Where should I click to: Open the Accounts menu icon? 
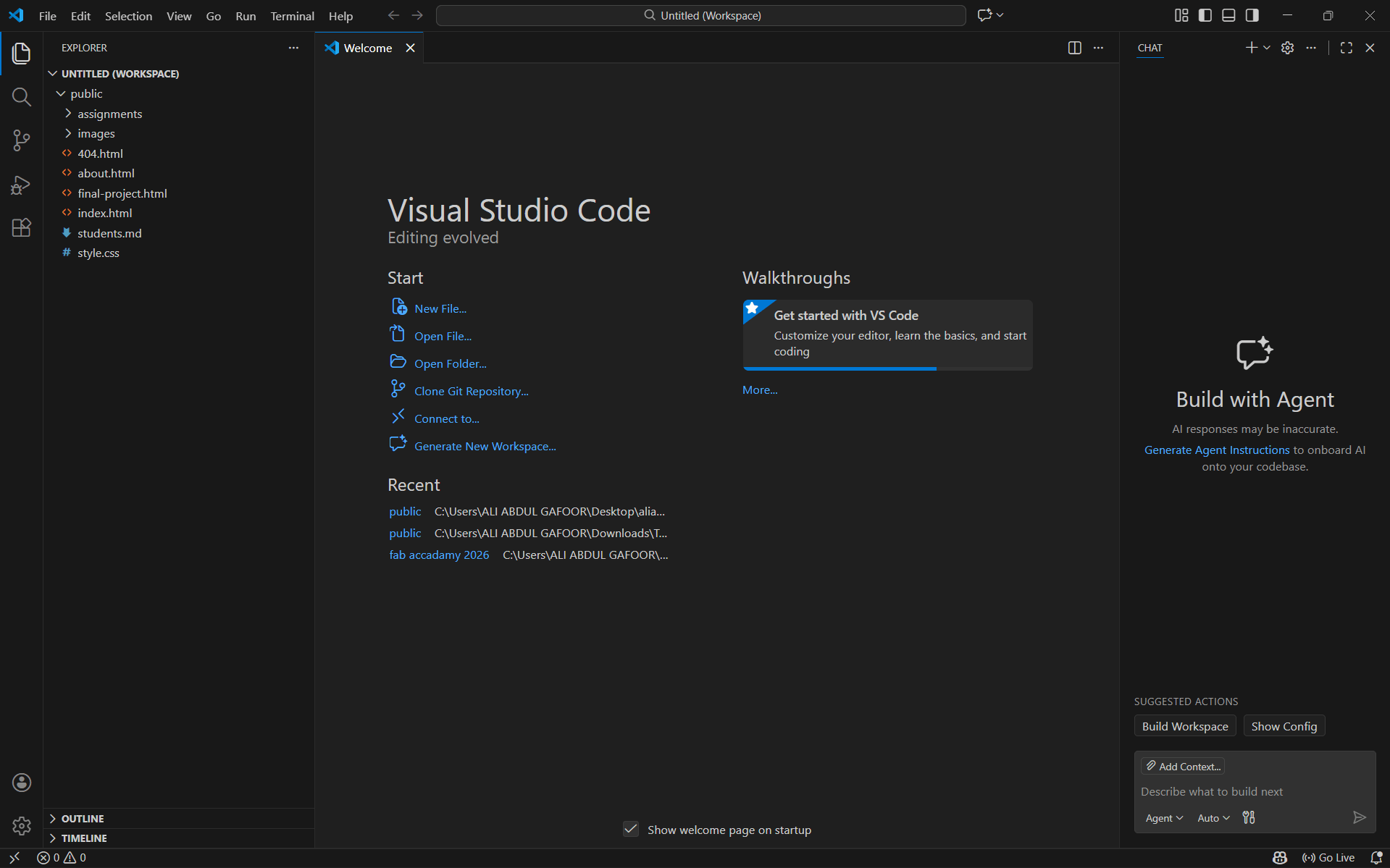point(22,783)
